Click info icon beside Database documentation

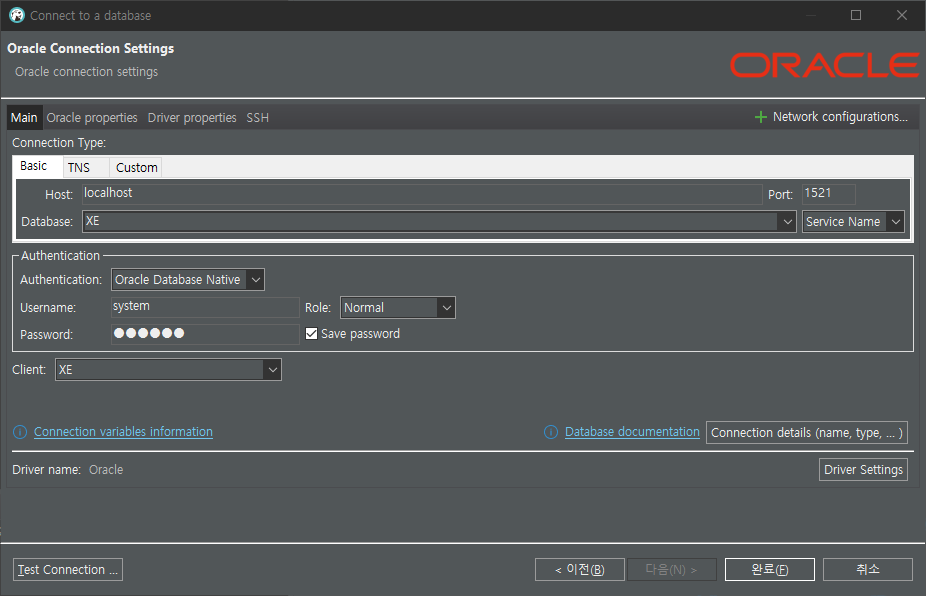[551, 432]
